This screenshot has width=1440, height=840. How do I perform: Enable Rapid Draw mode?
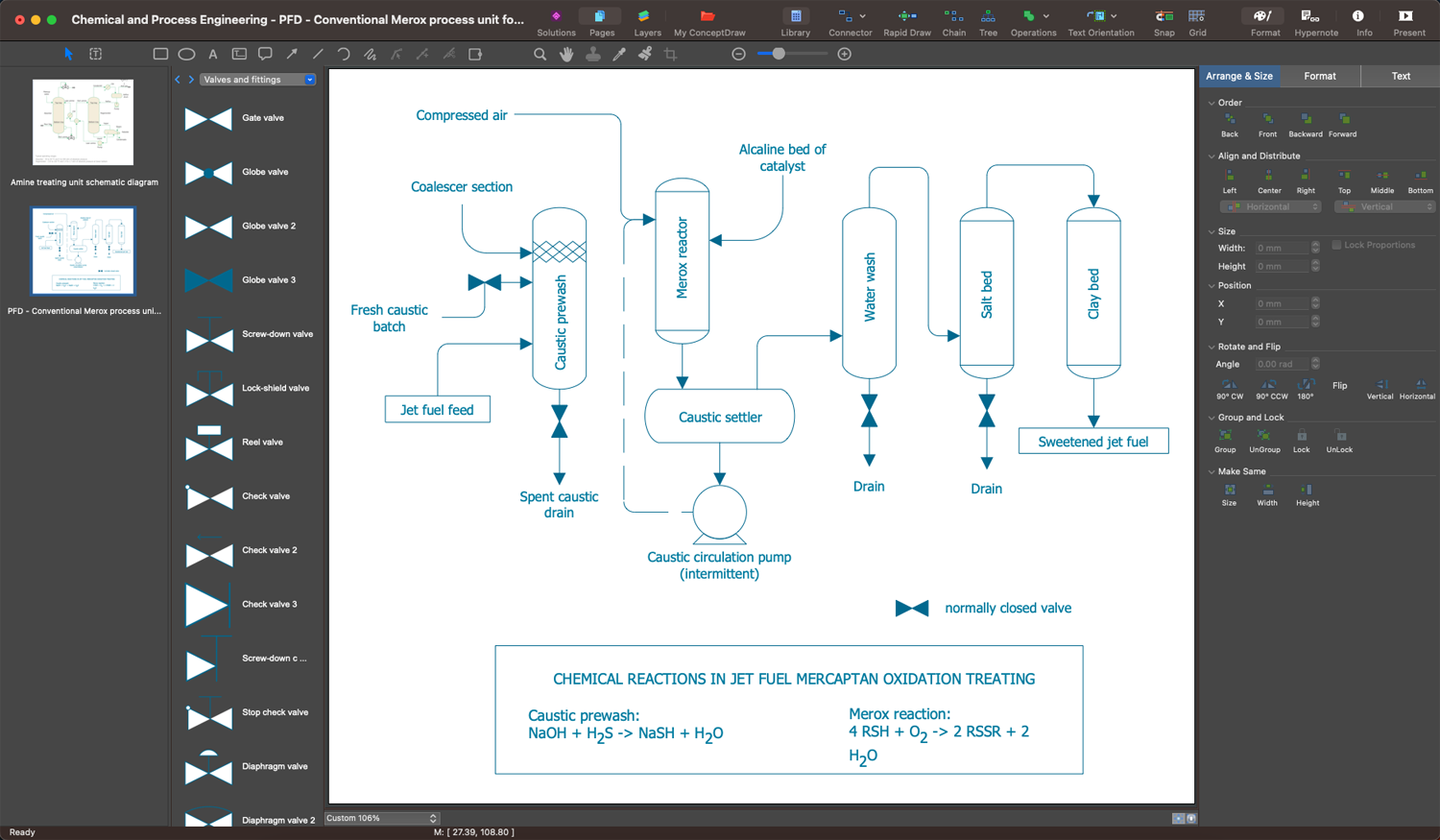click(x=906, y=22)
